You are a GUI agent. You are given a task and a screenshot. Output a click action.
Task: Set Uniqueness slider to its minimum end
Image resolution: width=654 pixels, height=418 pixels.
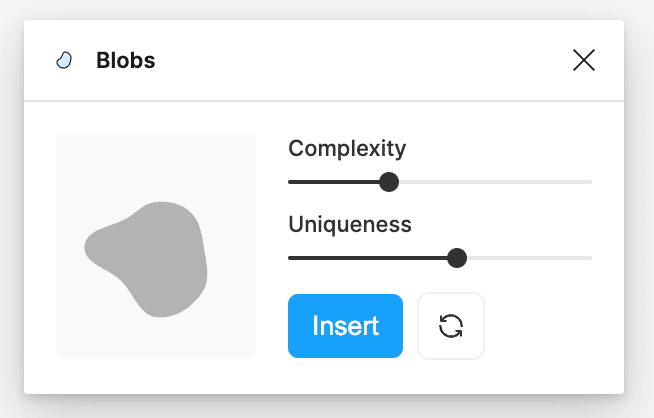pyautogui.click(x=289, y=258)
